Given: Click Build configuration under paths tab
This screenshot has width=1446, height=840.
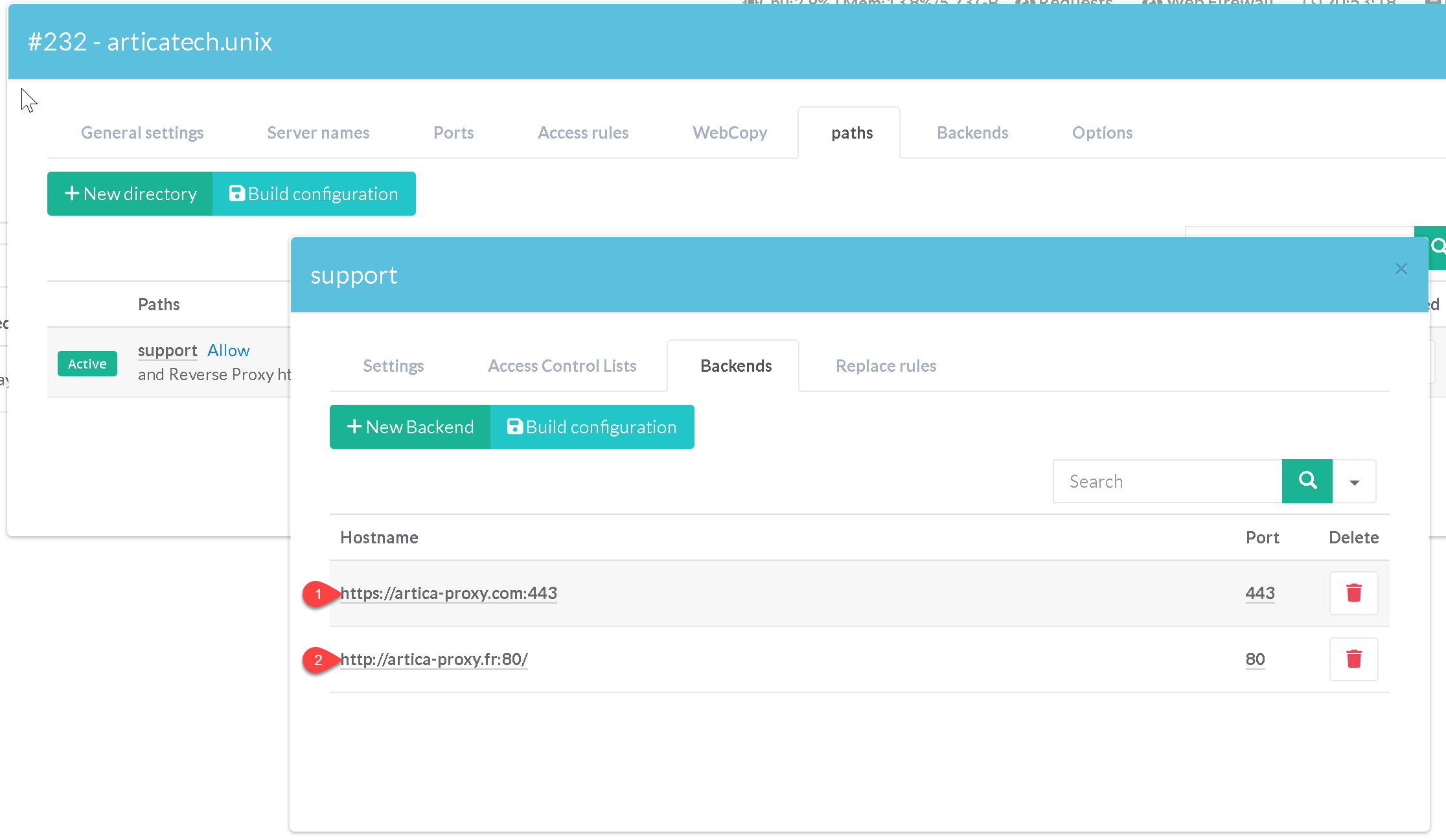Looking at the screenshot, I should (314, 194).
